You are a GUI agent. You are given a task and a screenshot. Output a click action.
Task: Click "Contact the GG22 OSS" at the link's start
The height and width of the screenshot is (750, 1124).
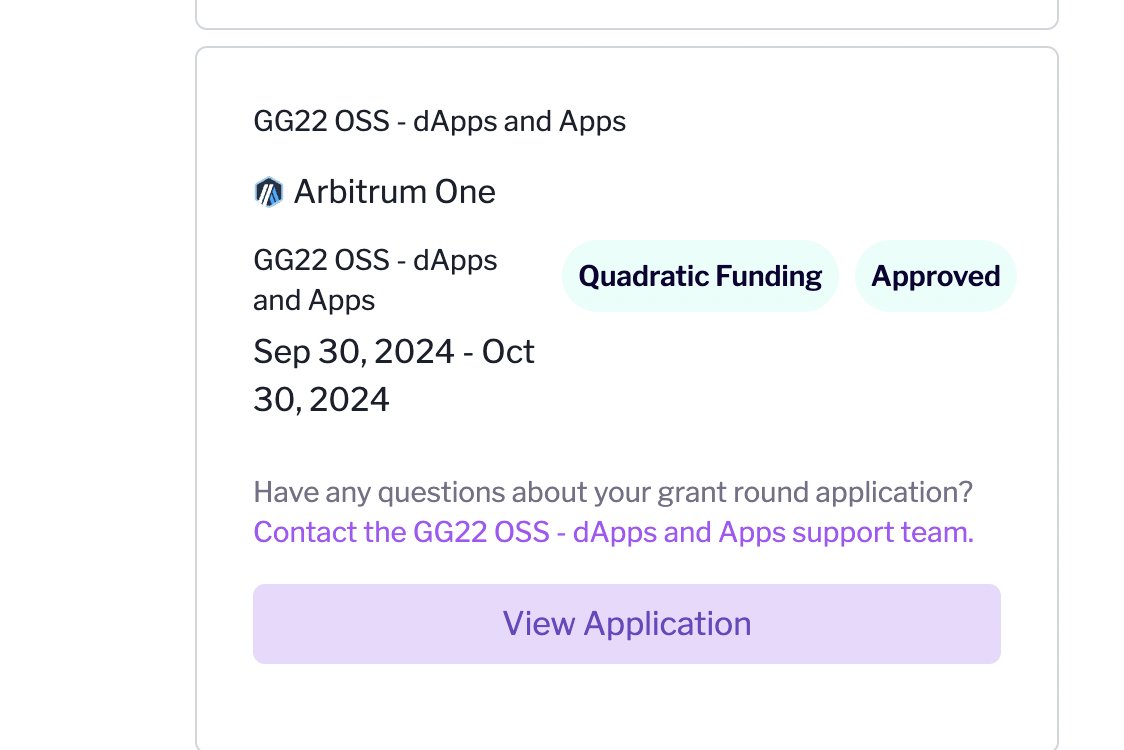tap(401, 532)
